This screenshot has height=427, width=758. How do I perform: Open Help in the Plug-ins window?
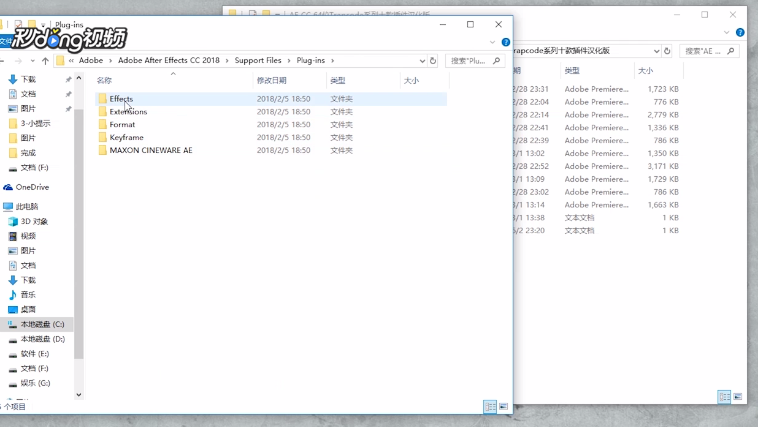coord(506,42)
